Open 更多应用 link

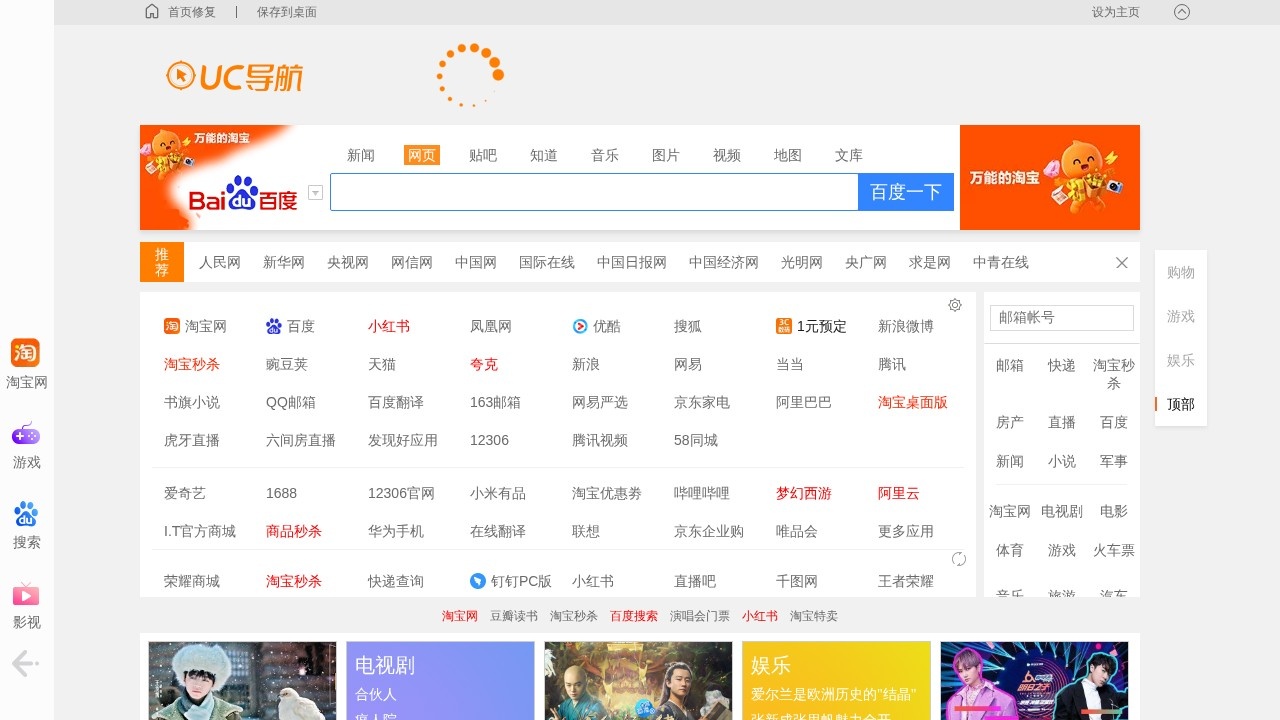906,531
